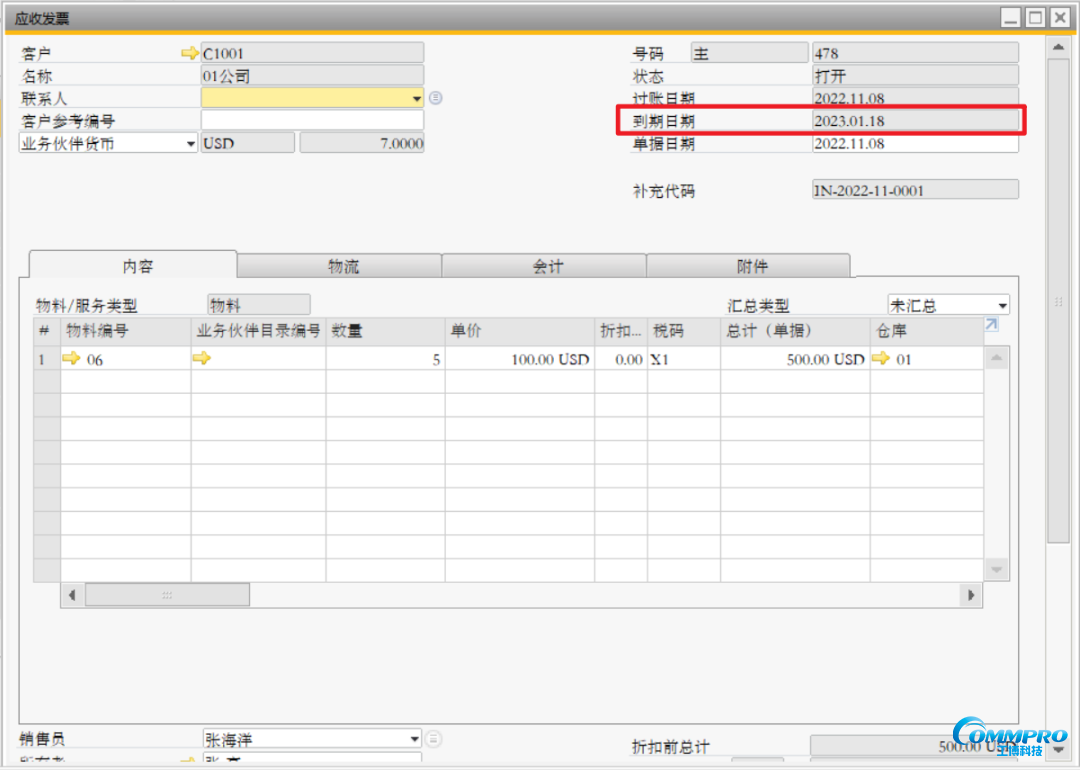Click the 客户参考编号 input field
This screenshot has width=1080, height=770.
tap(312, 121)
